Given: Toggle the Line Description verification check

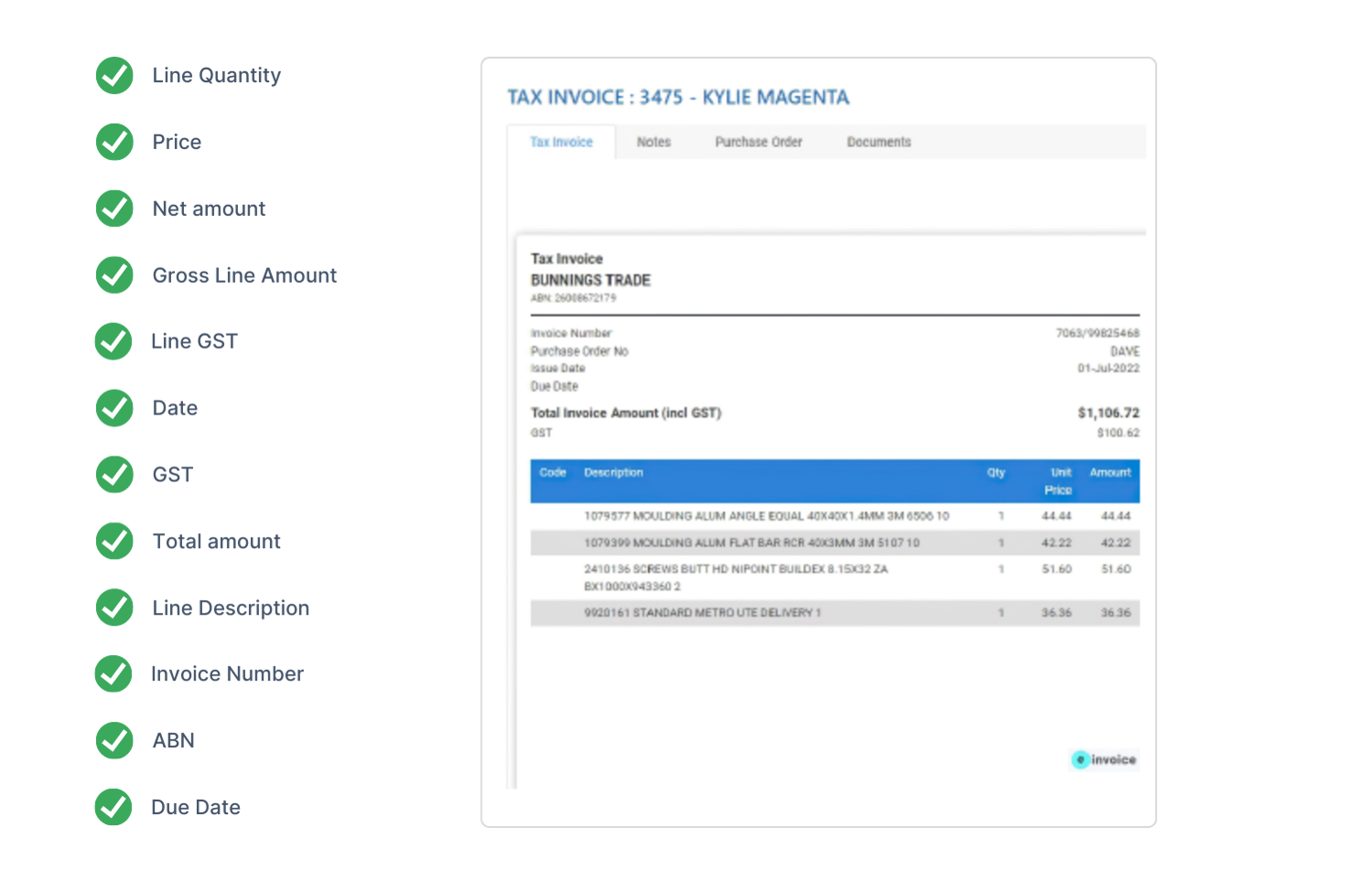Looking at the screenshot, I should coord(113,607).
